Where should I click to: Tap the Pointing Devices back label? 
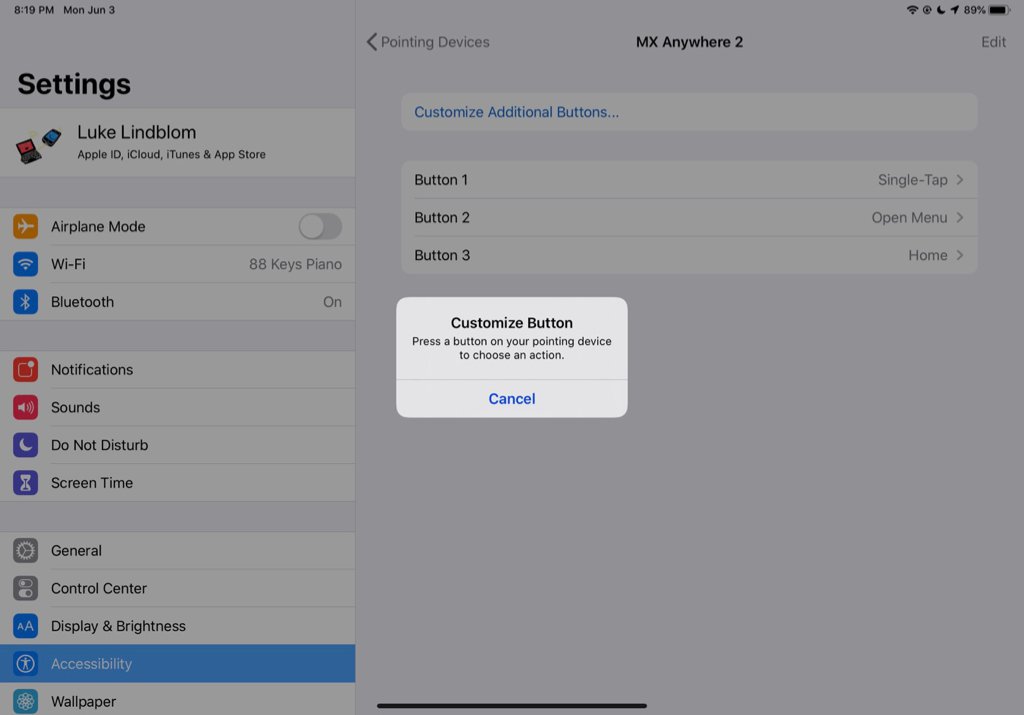click(x=435, y=42)
